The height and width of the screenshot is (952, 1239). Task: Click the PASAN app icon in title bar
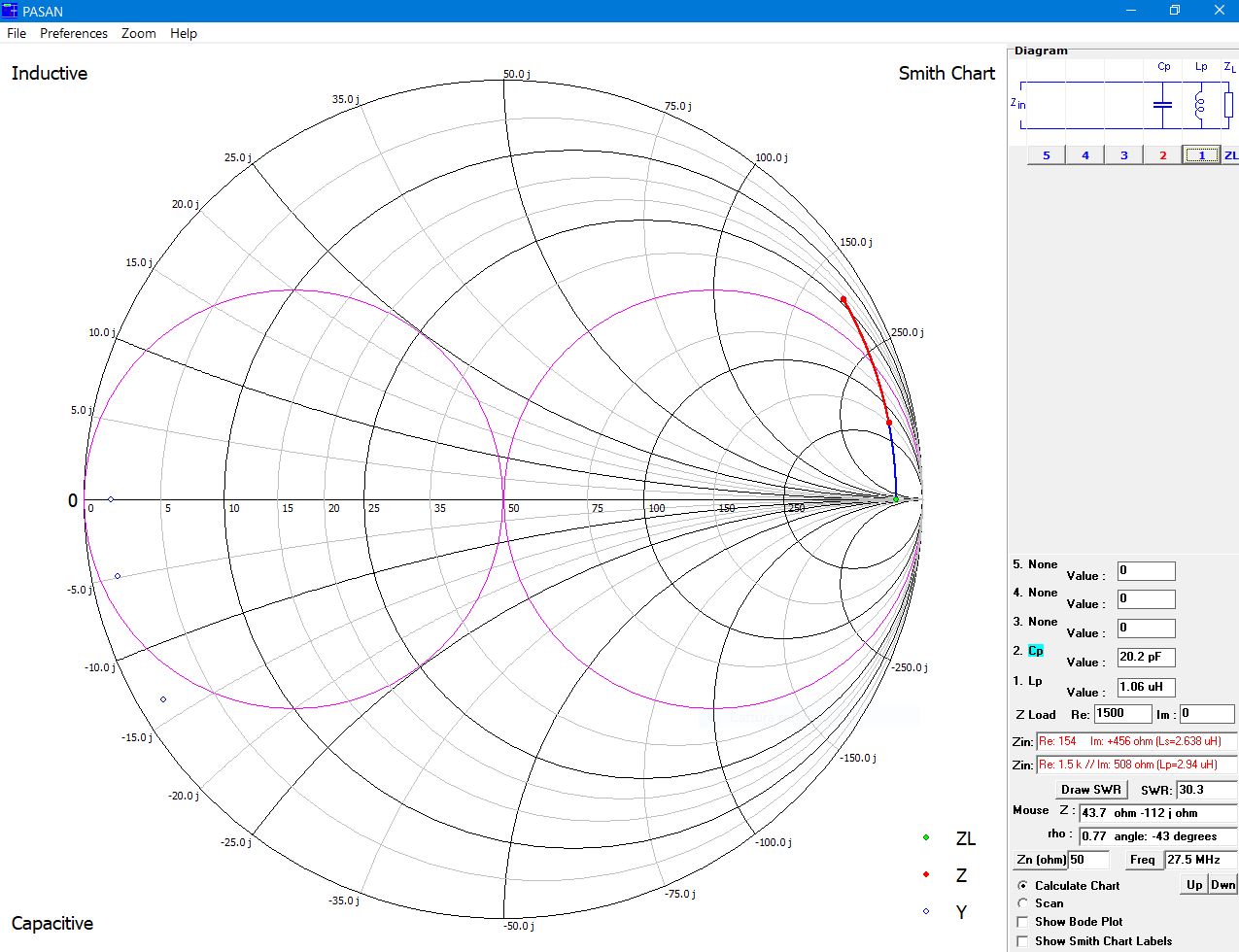pyautogui.click(x=10, y=11)
